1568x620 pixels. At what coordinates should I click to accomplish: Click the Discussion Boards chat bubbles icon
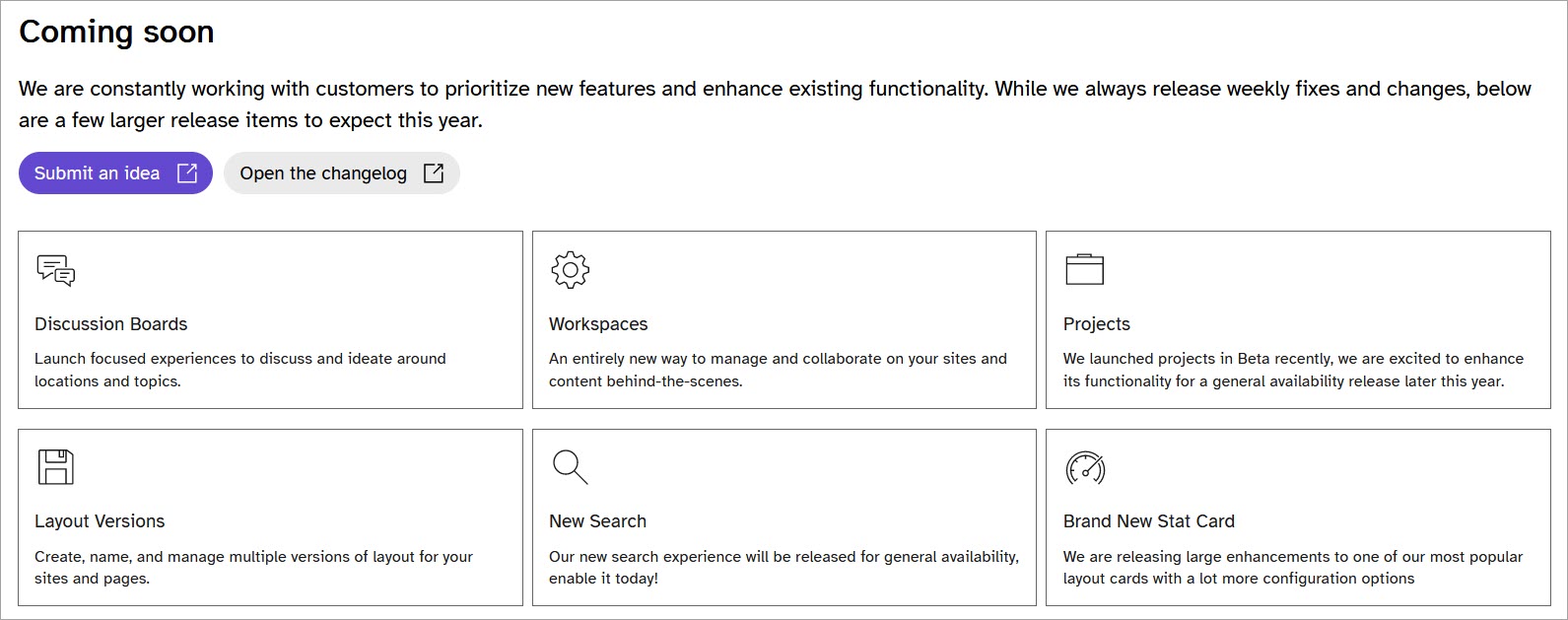point(55,270)
